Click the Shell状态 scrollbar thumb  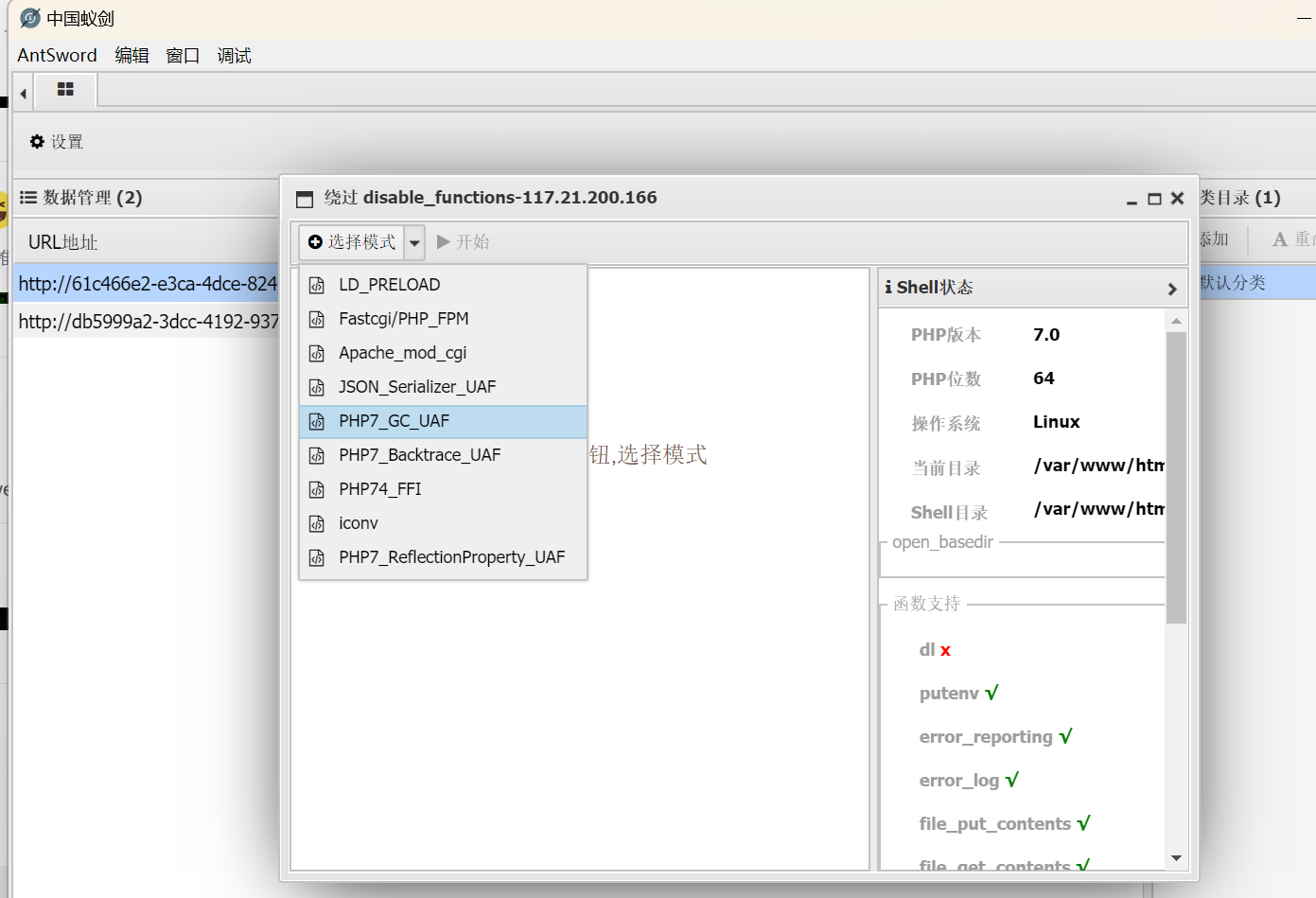click(1176, 477)
